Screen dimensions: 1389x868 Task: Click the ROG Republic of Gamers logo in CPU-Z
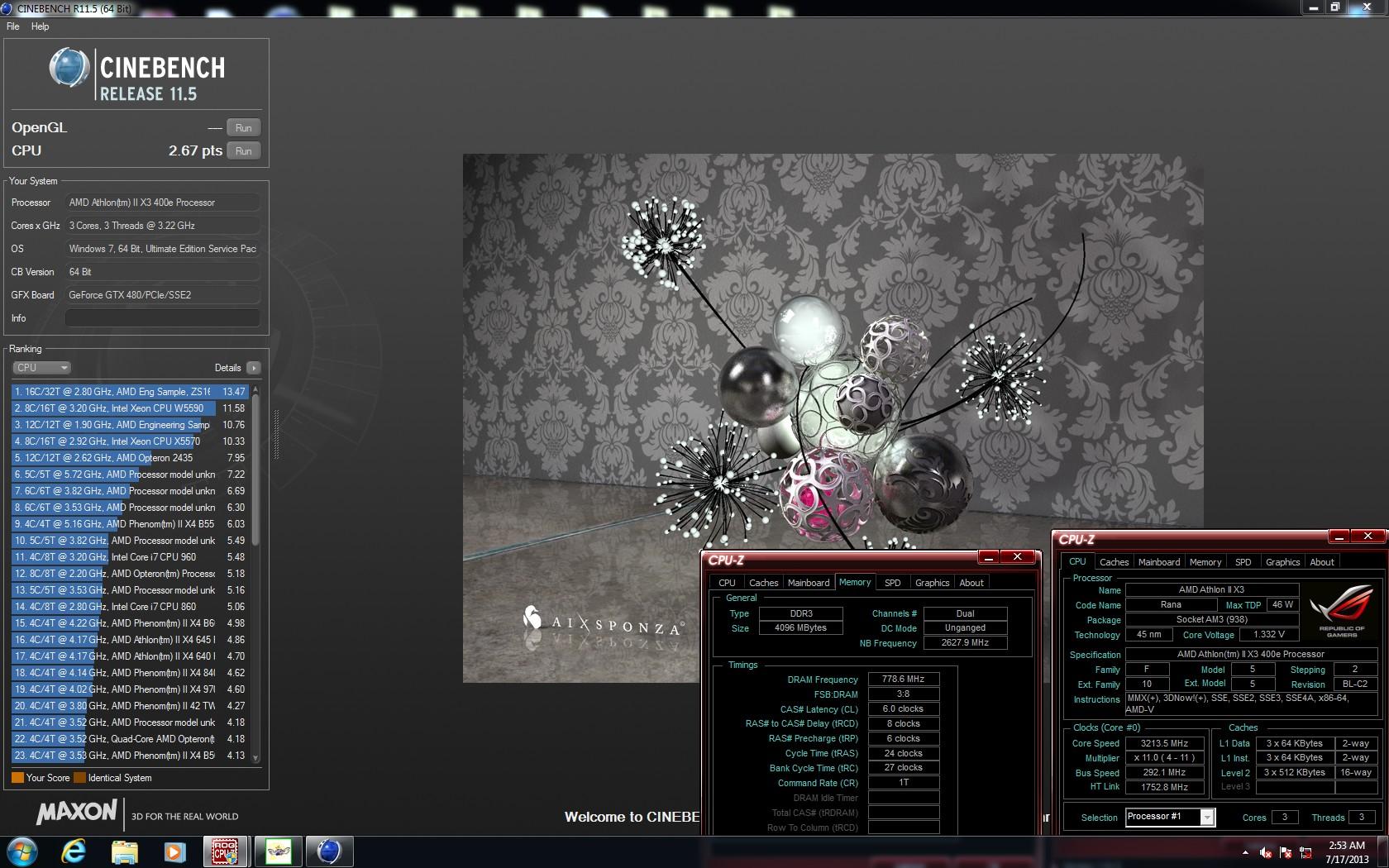tap(1341, 612)
